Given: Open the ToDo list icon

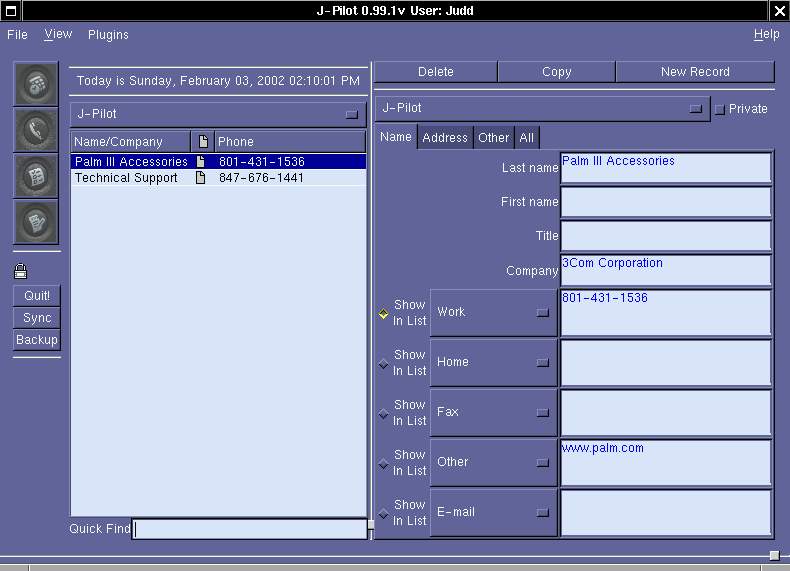Looking at the screenshot, I should [x=36, y=175].
